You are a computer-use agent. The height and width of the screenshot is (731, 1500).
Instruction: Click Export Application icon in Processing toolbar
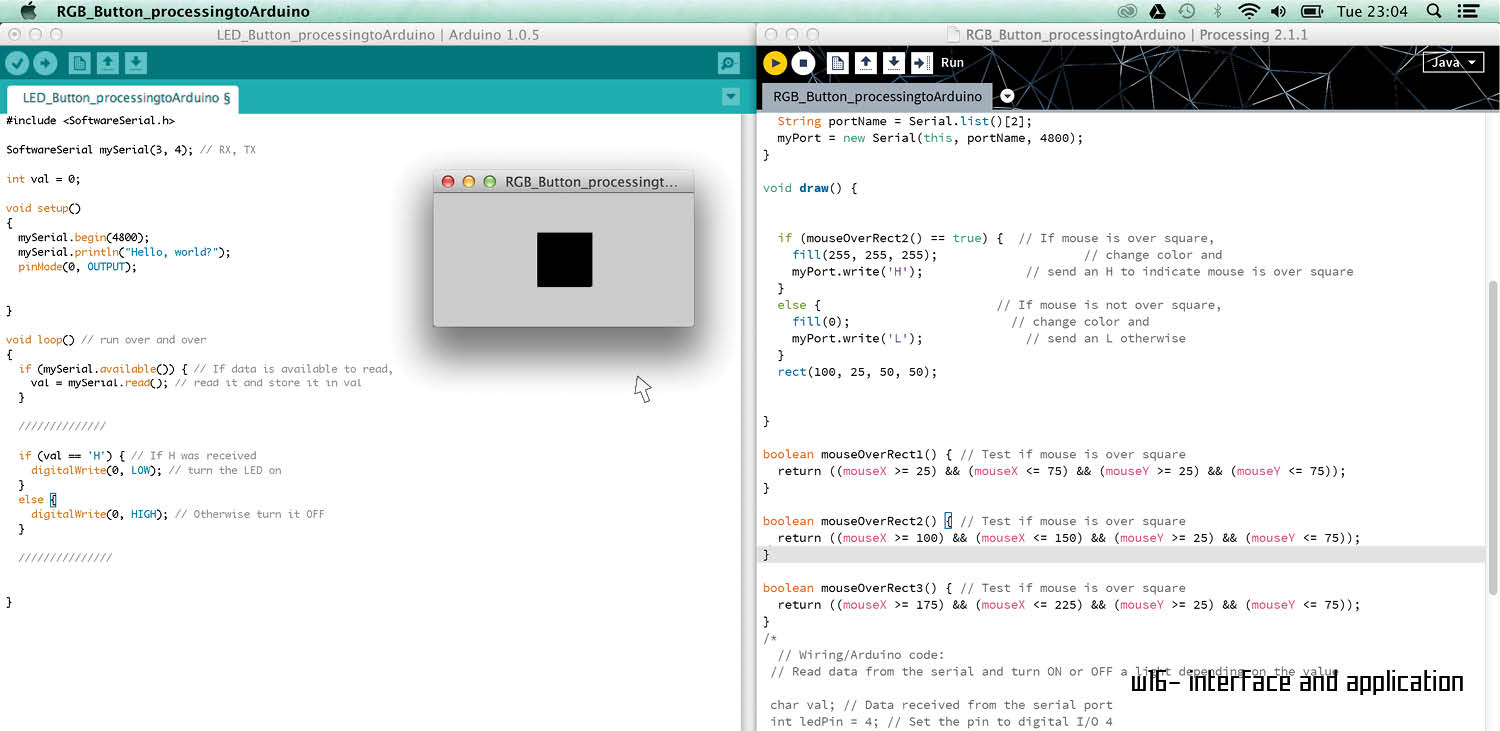point(922,63)
